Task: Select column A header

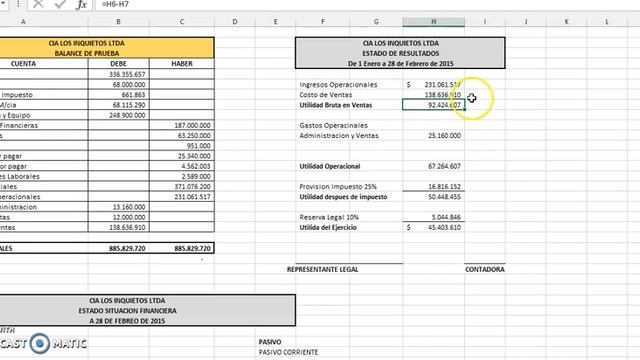Action: (x=23, y=22)
